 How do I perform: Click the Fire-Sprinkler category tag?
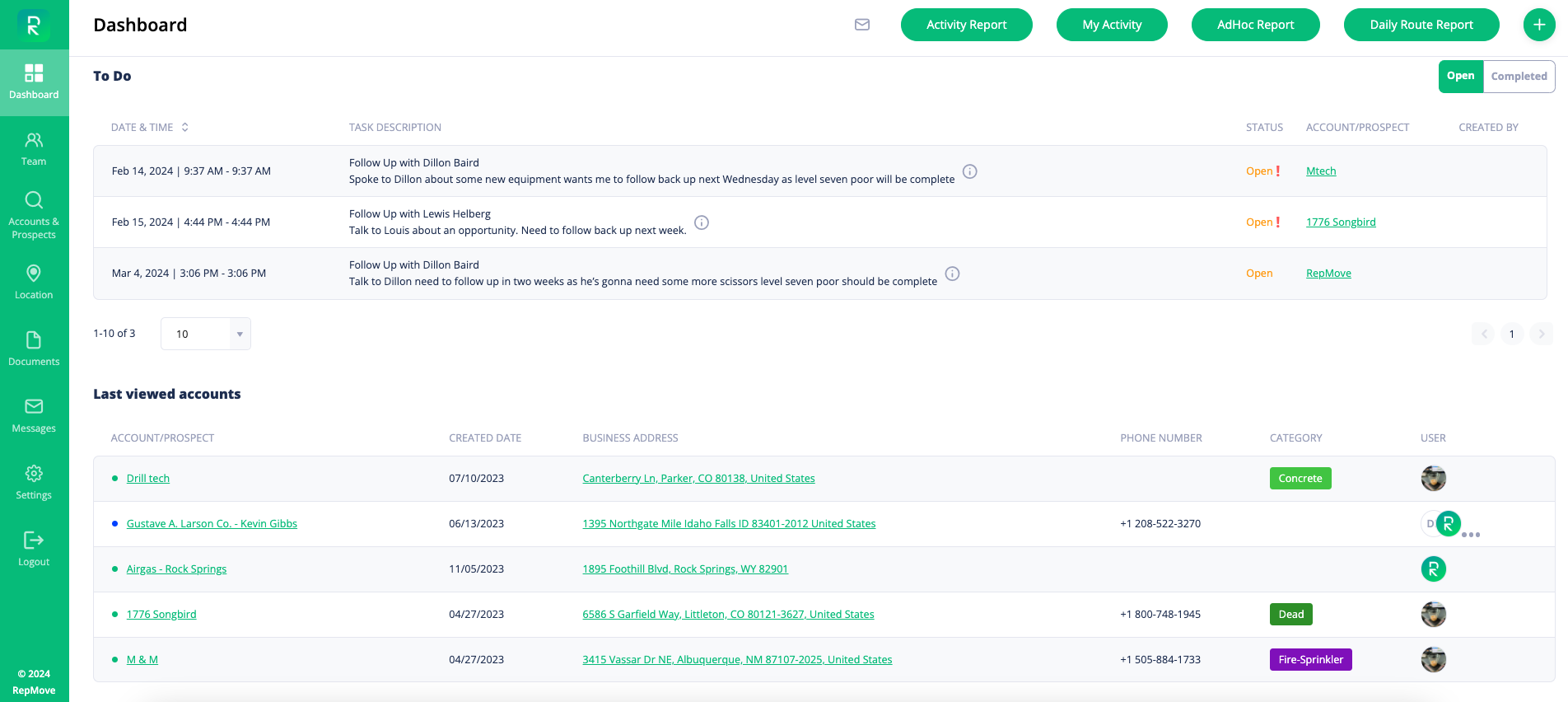tap(1311, 660)
